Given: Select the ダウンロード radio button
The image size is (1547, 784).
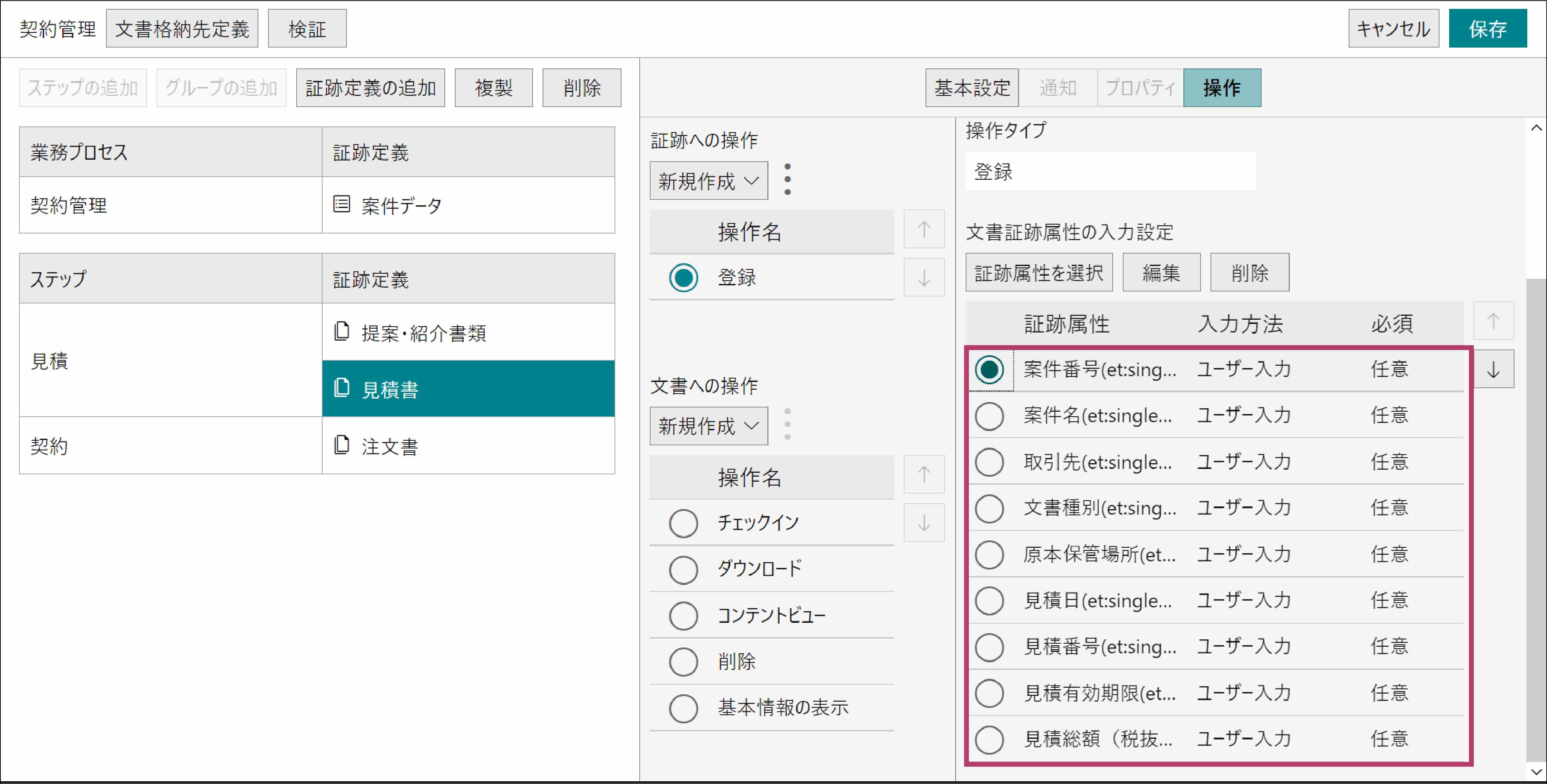Looking at the screenshot, I should 683,569.
